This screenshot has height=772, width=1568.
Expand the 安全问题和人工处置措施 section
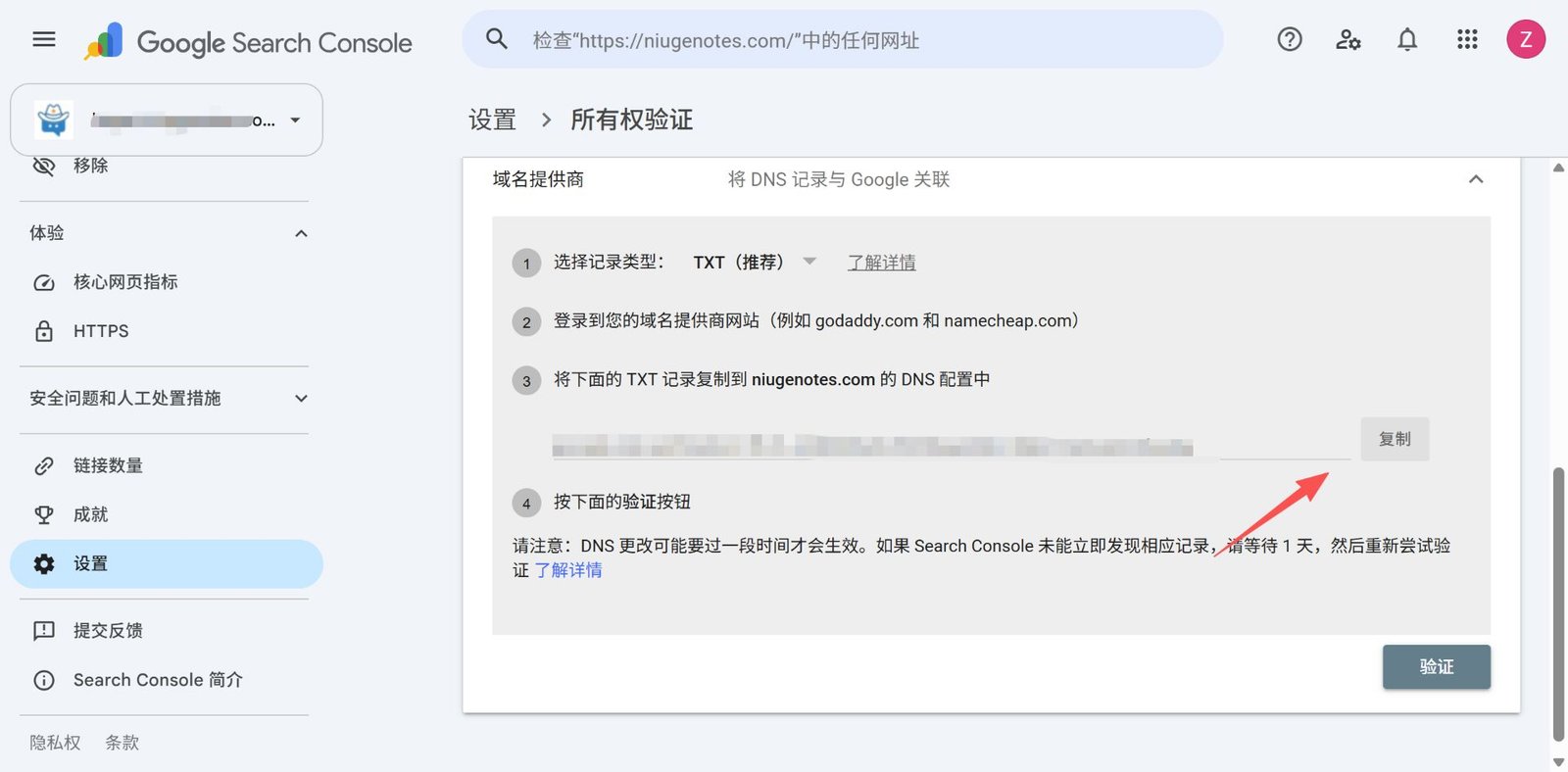[x=301, y=398]
